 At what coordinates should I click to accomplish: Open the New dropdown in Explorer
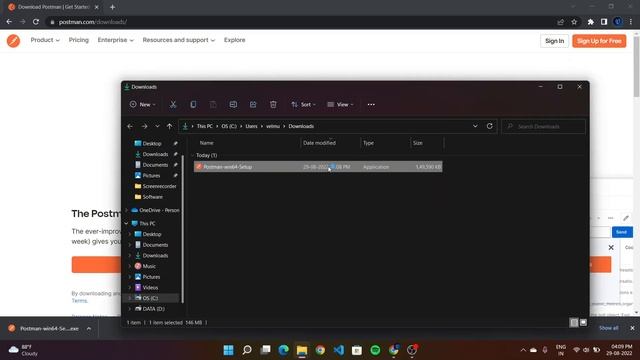(x=142, y=104)
